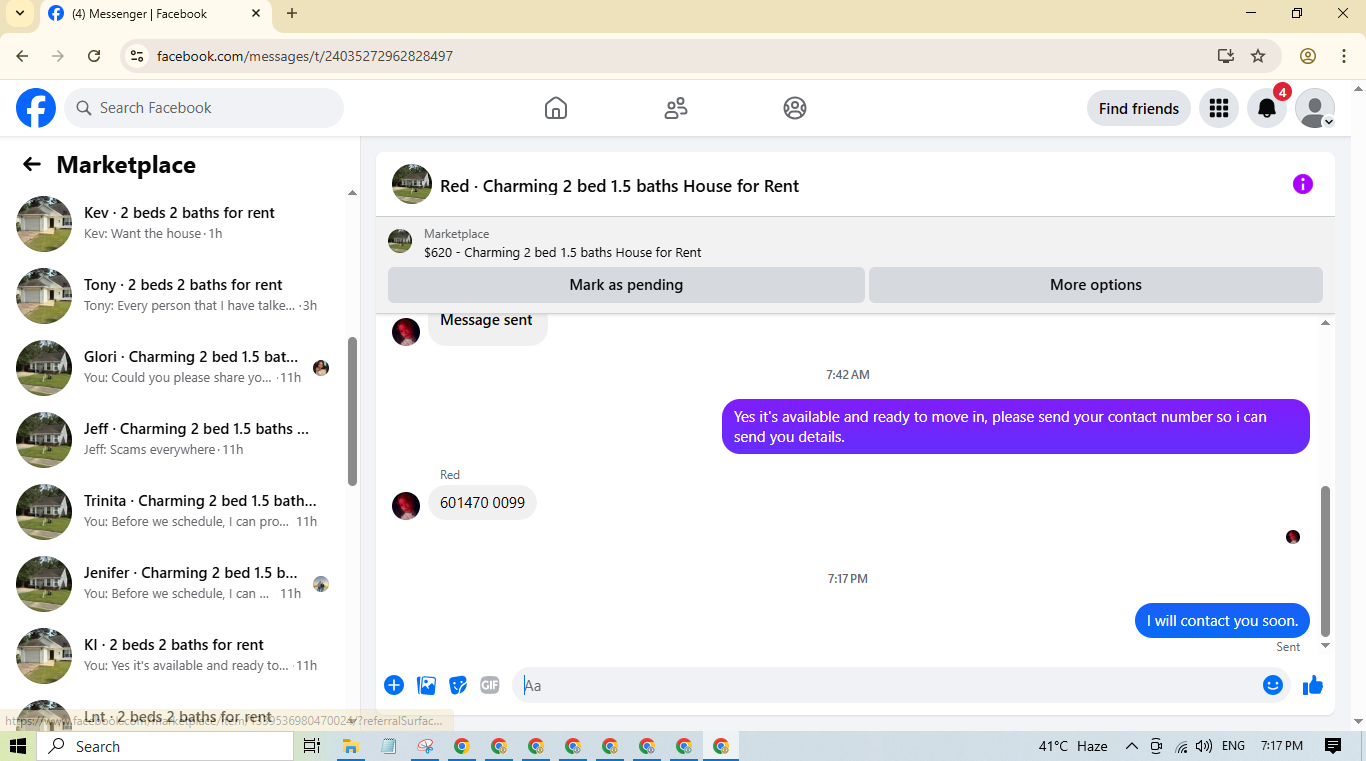Screen dimensions: 1366x761
Task: Open the Groups icon in top navigation
Action: pyautogui.click(x=795, y=108)
